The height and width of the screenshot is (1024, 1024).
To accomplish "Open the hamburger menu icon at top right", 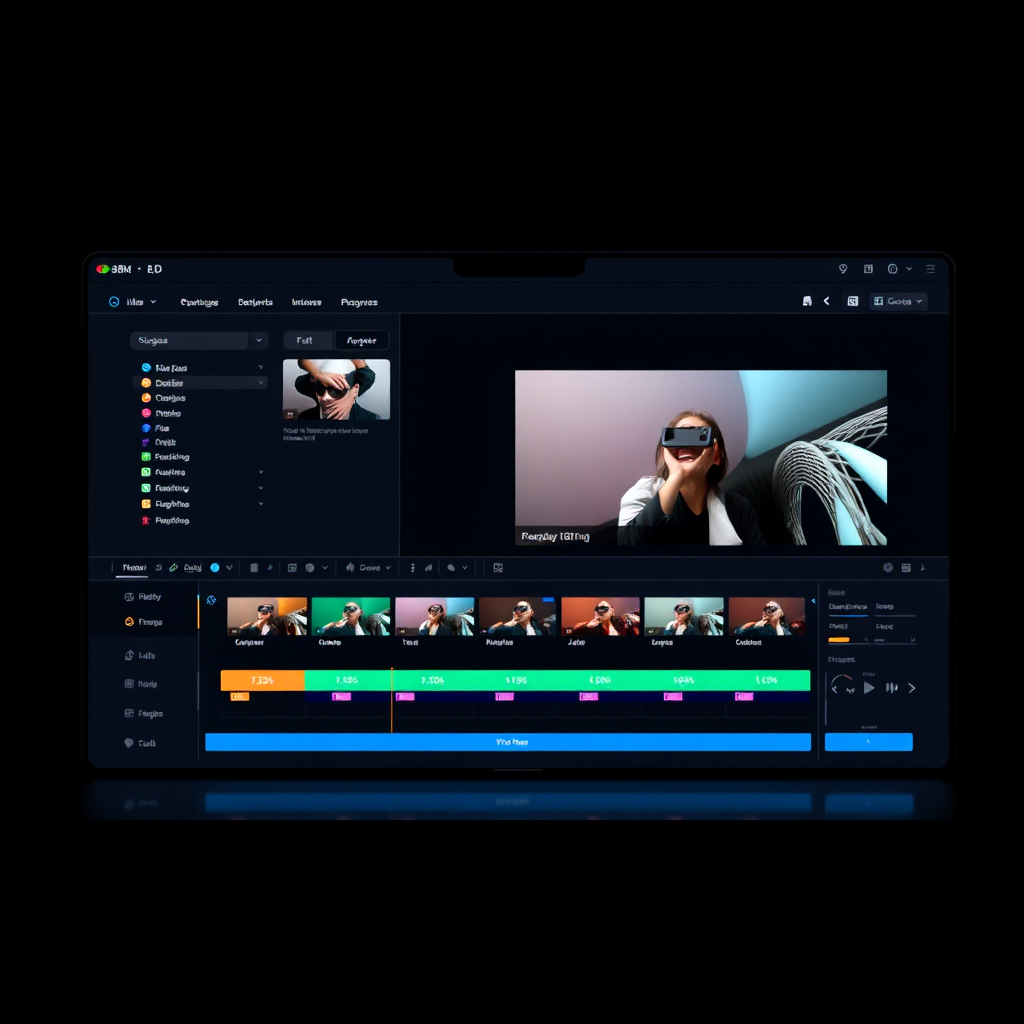I will [930, 269].
